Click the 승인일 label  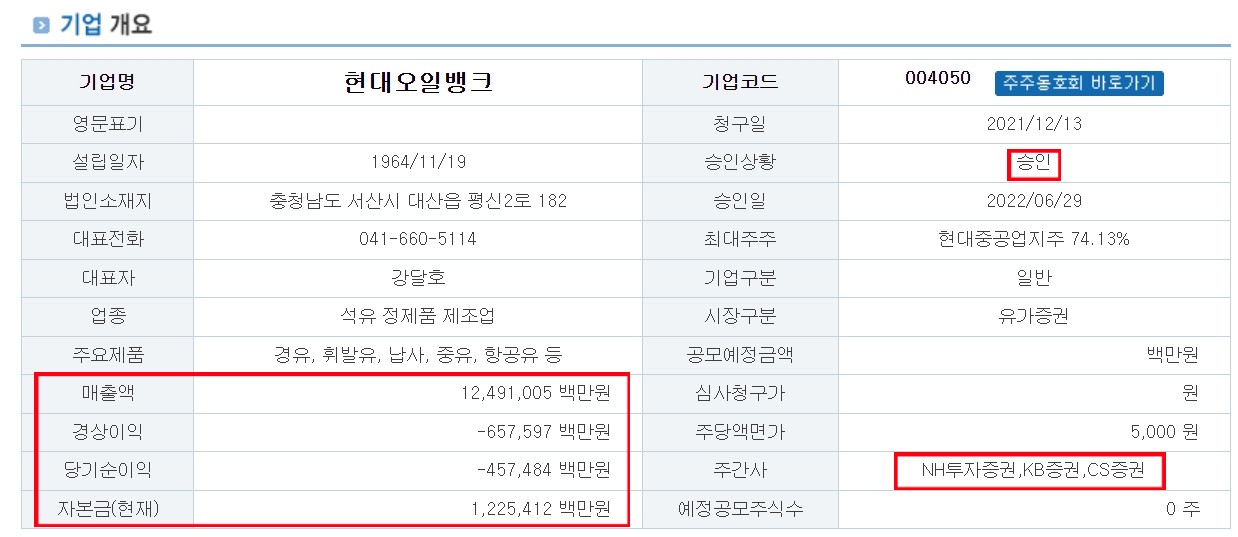click(x=740, y=201)
